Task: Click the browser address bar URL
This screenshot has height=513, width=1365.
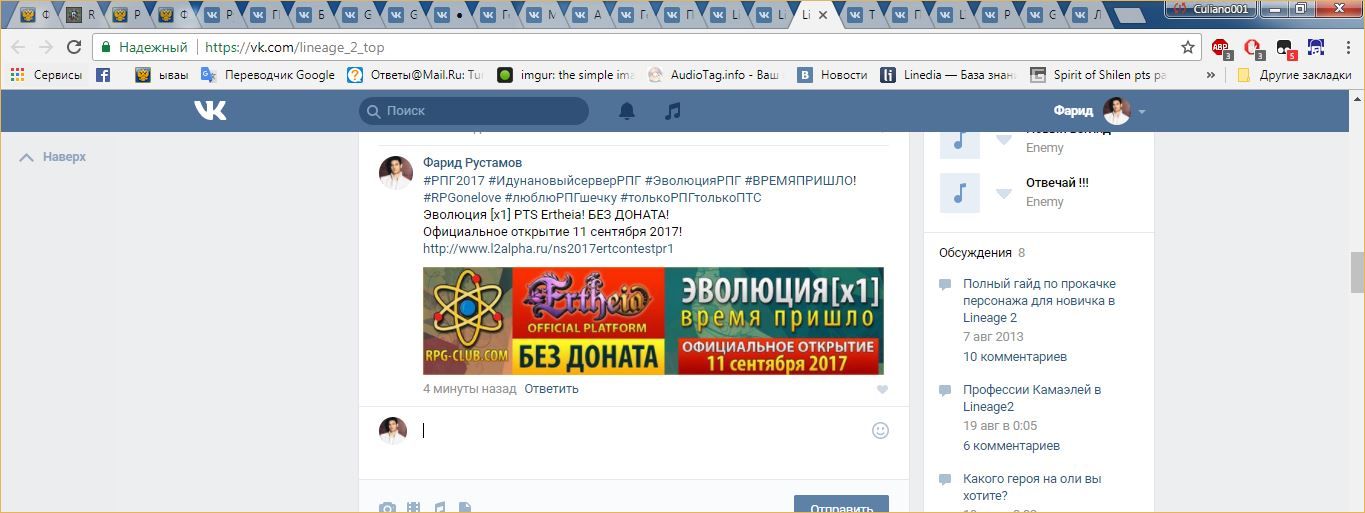Action: (295, 47)
